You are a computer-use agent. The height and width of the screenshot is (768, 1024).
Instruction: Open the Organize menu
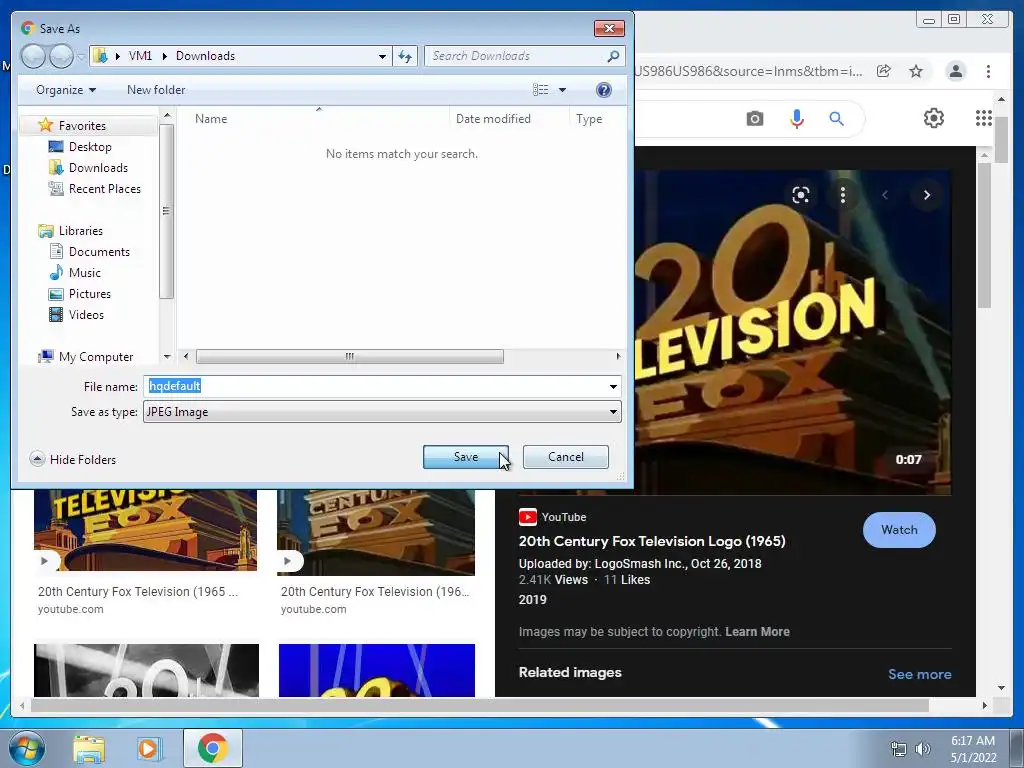click(66, 90)
